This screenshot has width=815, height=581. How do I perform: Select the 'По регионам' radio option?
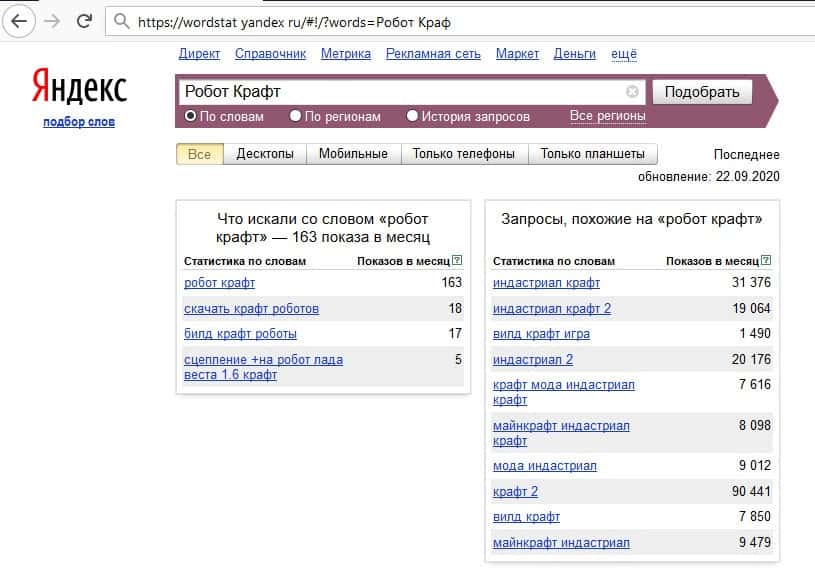tap(295, 116)
